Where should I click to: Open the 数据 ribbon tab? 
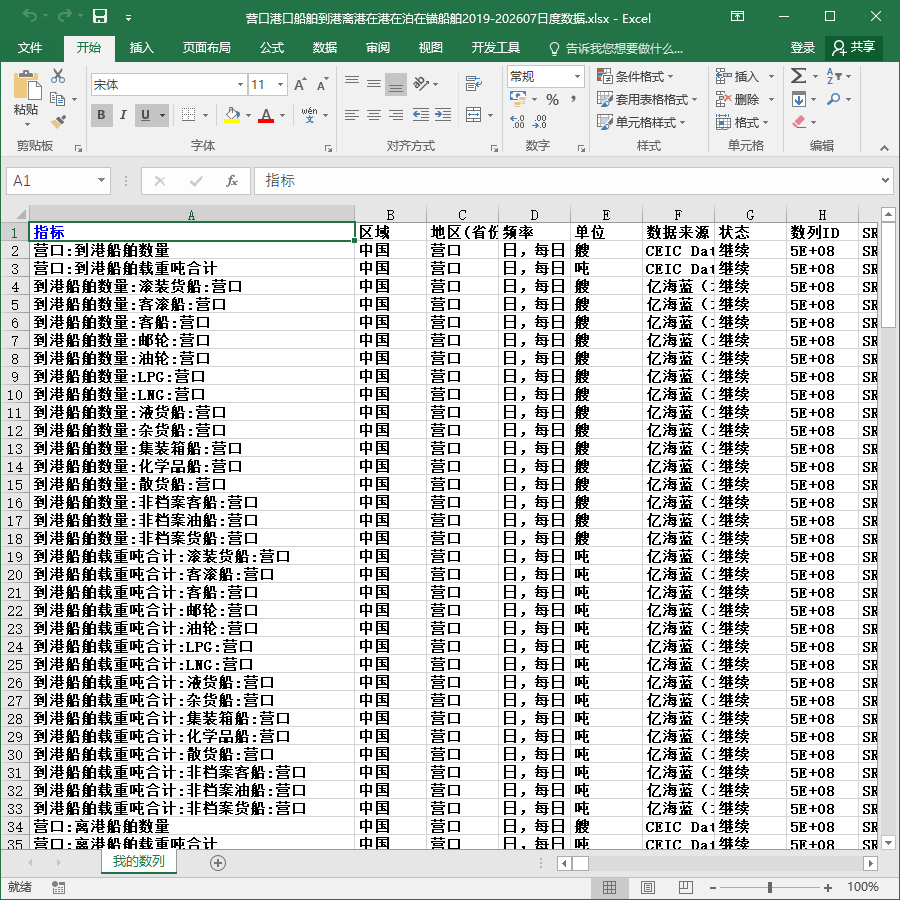324,48
